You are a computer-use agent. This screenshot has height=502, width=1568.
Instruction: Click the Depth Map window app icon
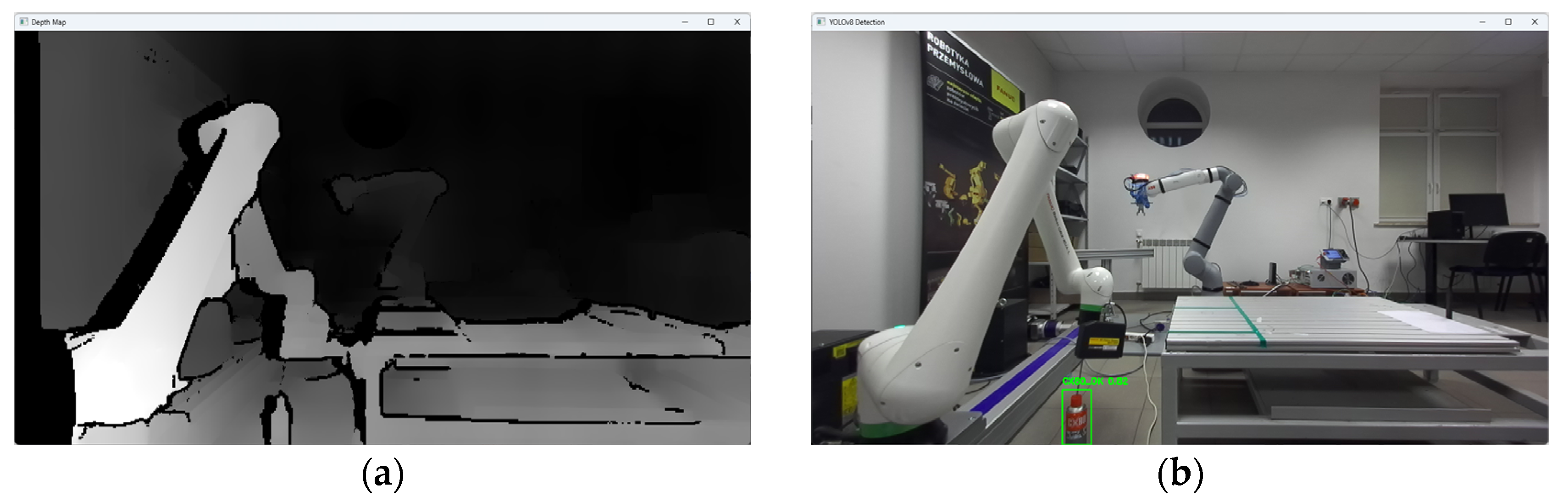click(x=24, y=22)
